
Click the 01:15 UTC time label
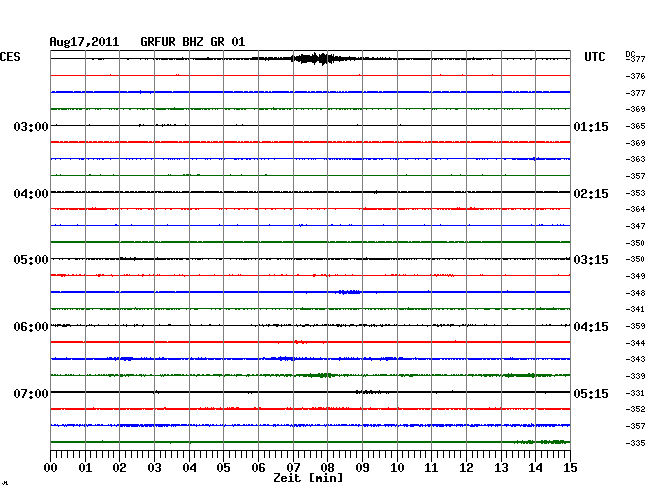click(591, 126)
